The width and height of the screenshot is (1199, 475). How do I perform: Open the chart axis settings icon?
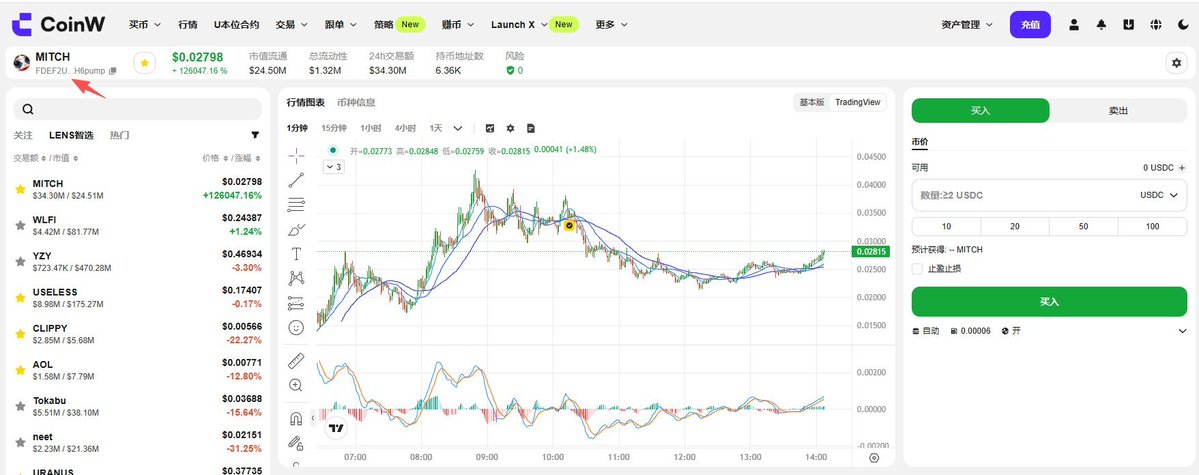(x=874, y=457)
